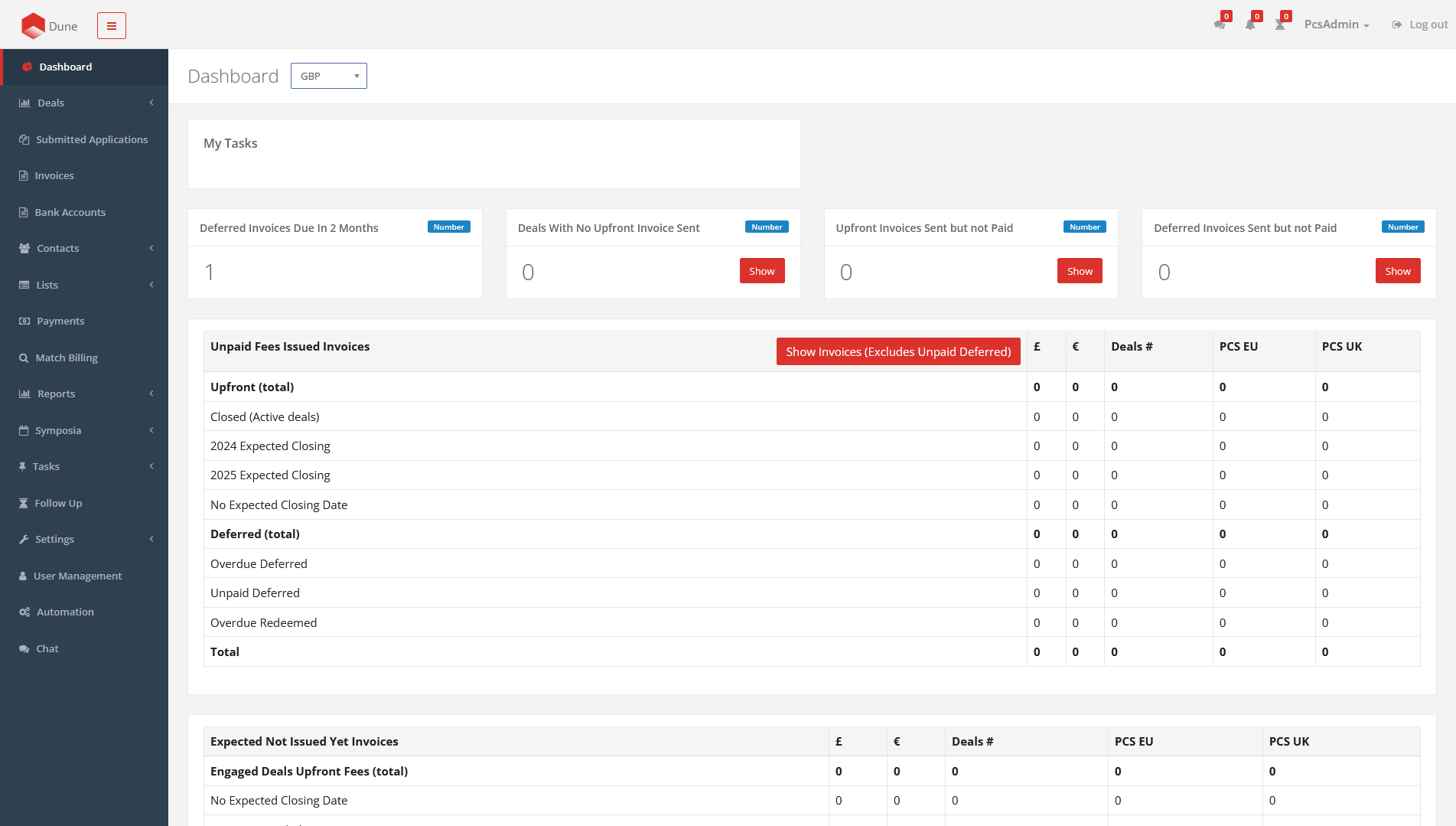Click Show Invoices (Excludes Unpaid Deferred) button
The height and width of the screenshot is (826, 1456).
tap(897, 351)
